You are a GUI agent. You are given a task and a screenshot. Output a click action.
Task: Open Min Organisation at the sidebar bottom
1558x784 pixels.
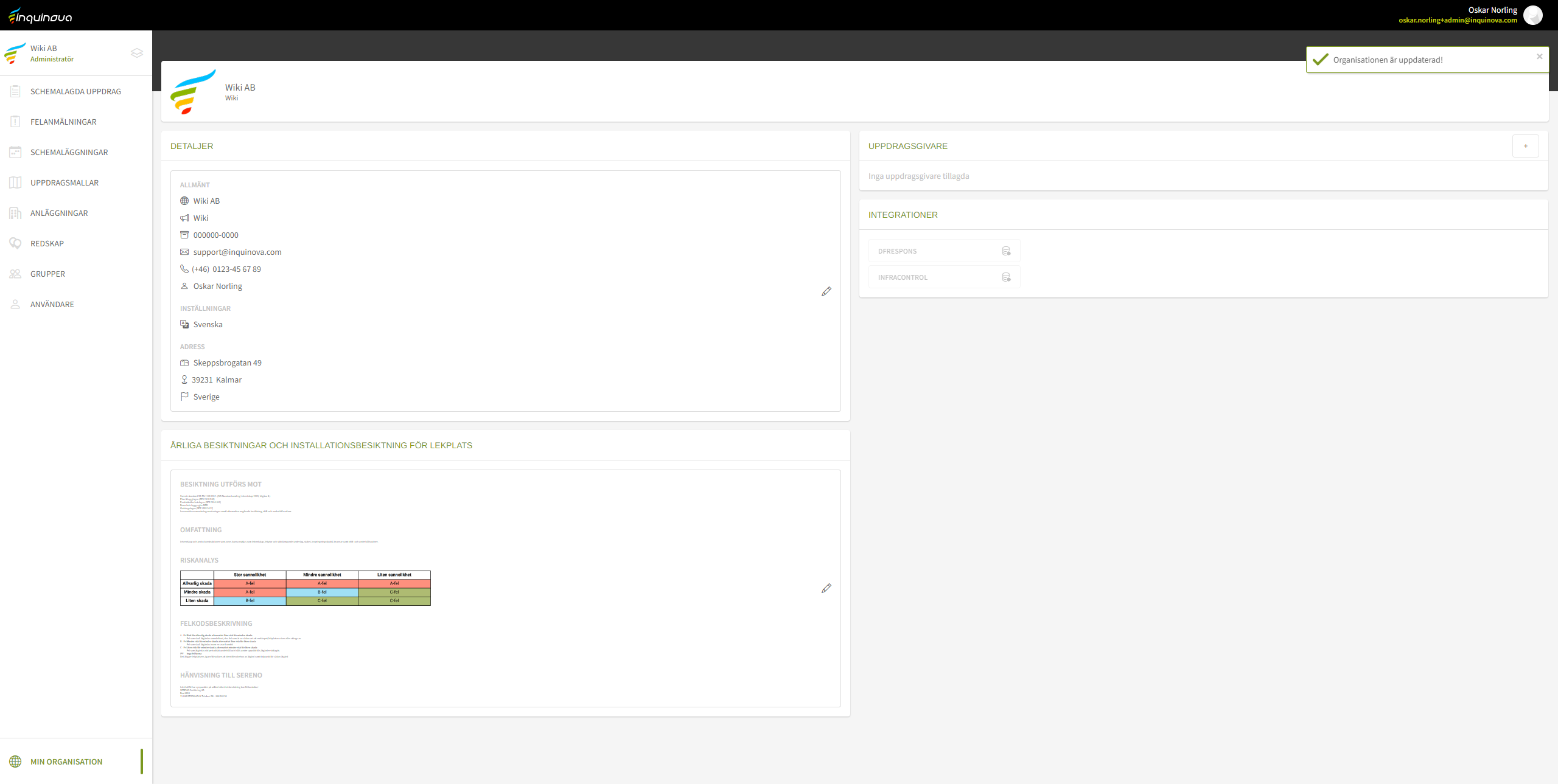(x=66, y=761)
